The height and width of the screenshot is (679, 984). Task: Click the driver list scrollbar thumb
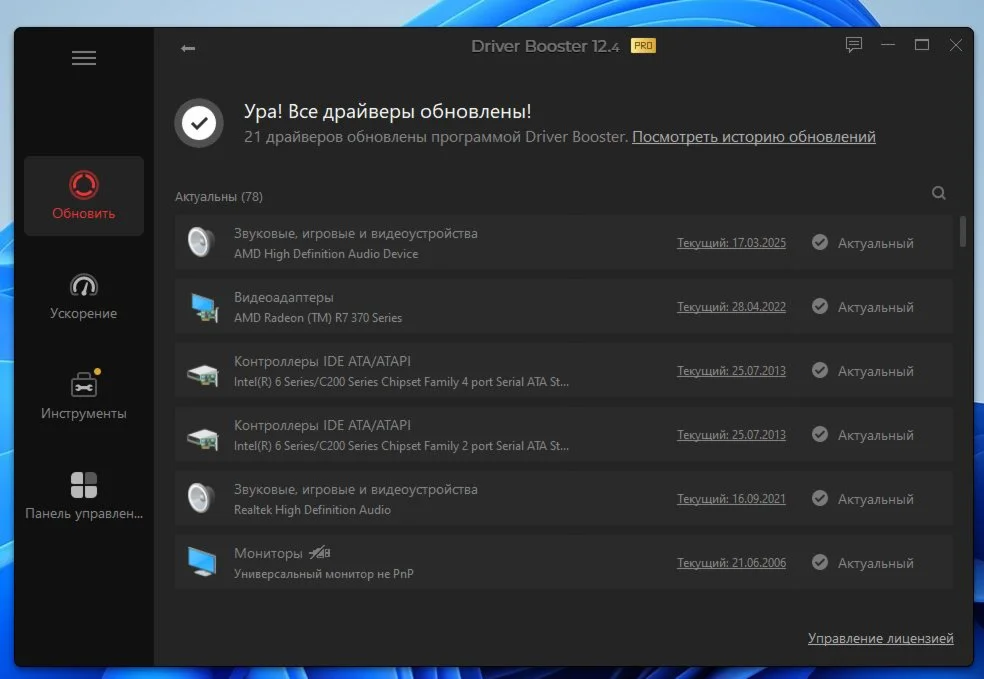point(963,232)
